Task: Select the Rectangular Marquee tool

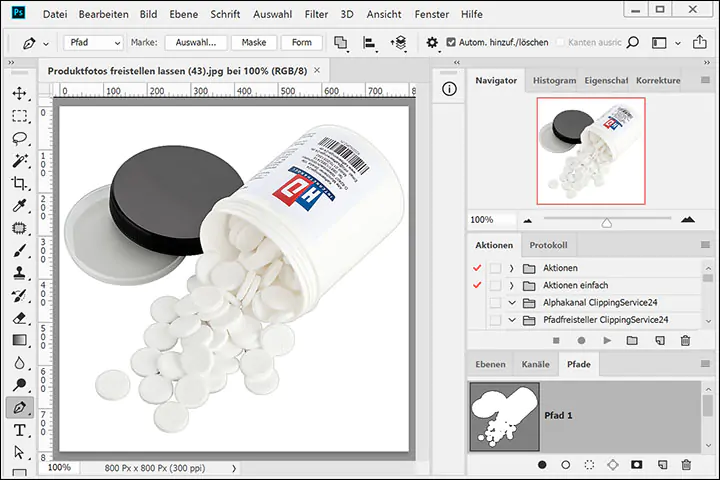Action: point(19,116)
